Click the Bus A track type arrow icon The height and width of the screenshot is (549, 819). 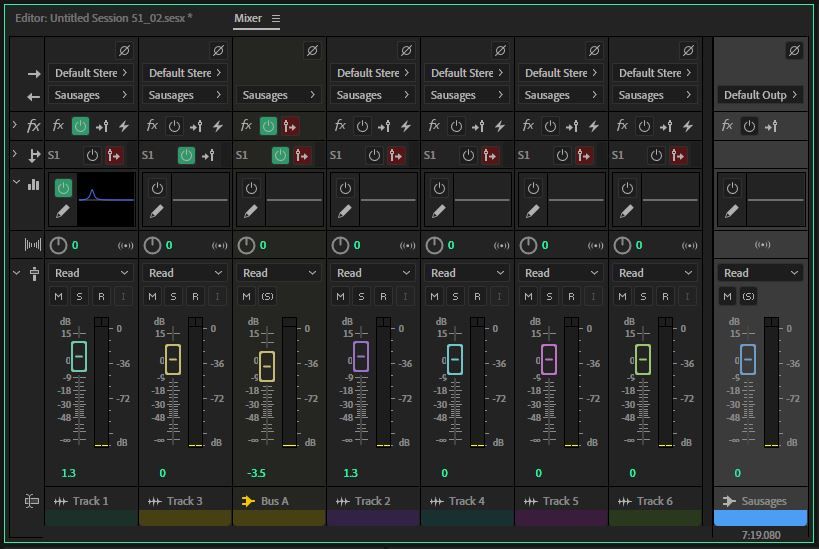pyautogui.click(x=248, y=501)
